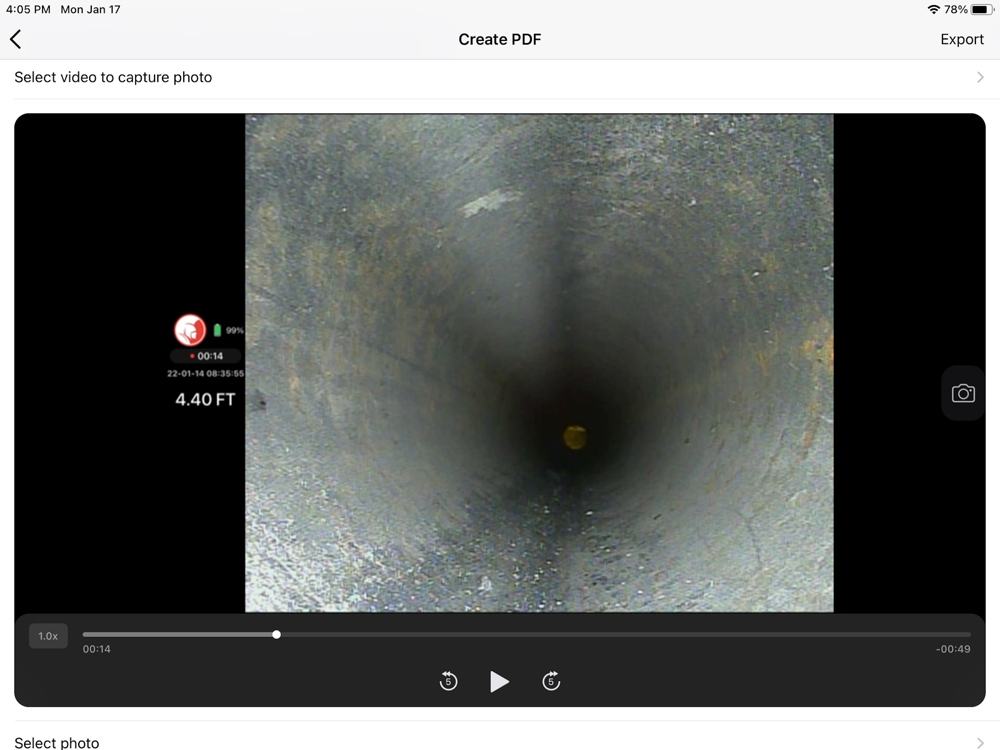This screenshot has height=750, width=1000.
Task: Open the 'Select photo' row
Action: (57, 742)
